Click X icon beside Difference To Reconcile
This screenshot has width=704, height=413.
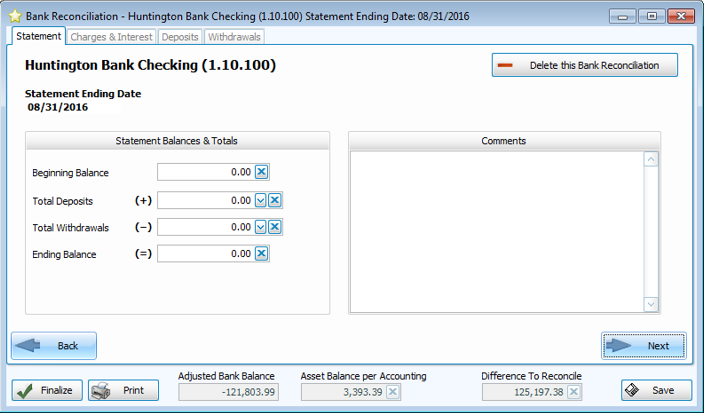click(573, 391)
